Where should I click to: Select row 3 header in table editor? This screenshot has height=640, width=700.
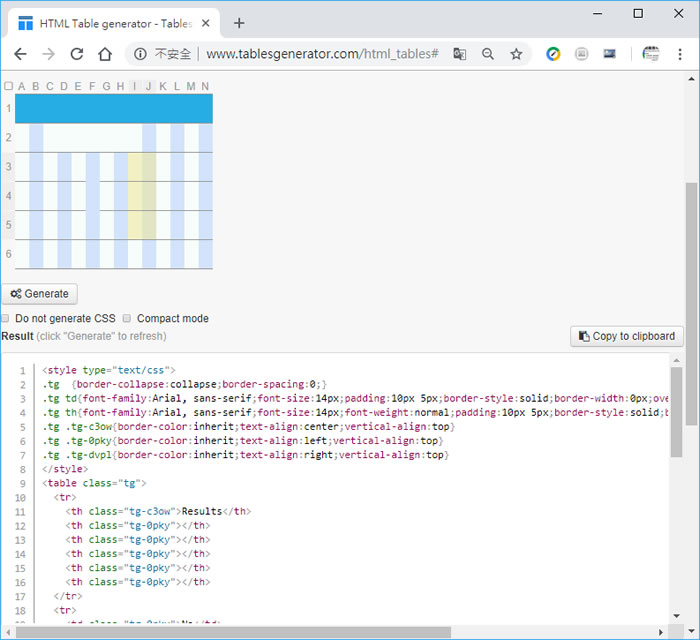8,166
